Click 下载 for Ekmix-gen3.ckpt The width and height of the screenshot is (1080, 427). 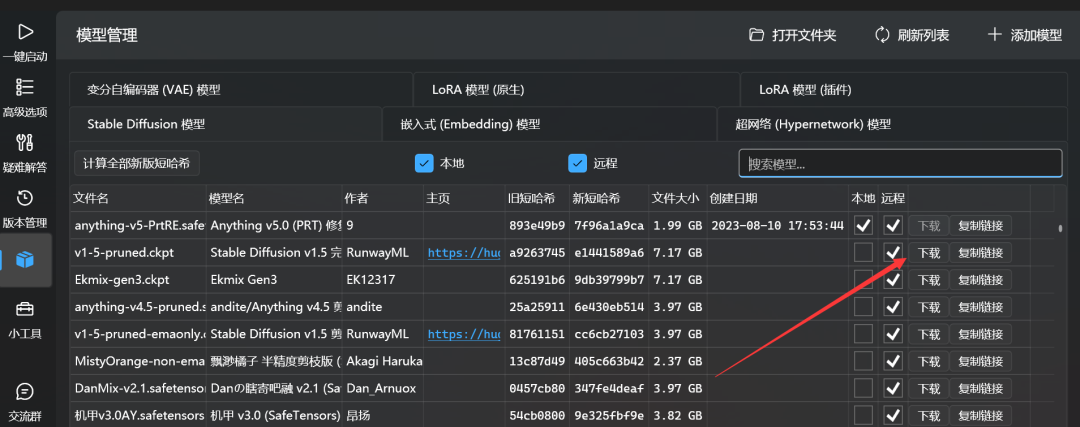[x=929, y=280]
